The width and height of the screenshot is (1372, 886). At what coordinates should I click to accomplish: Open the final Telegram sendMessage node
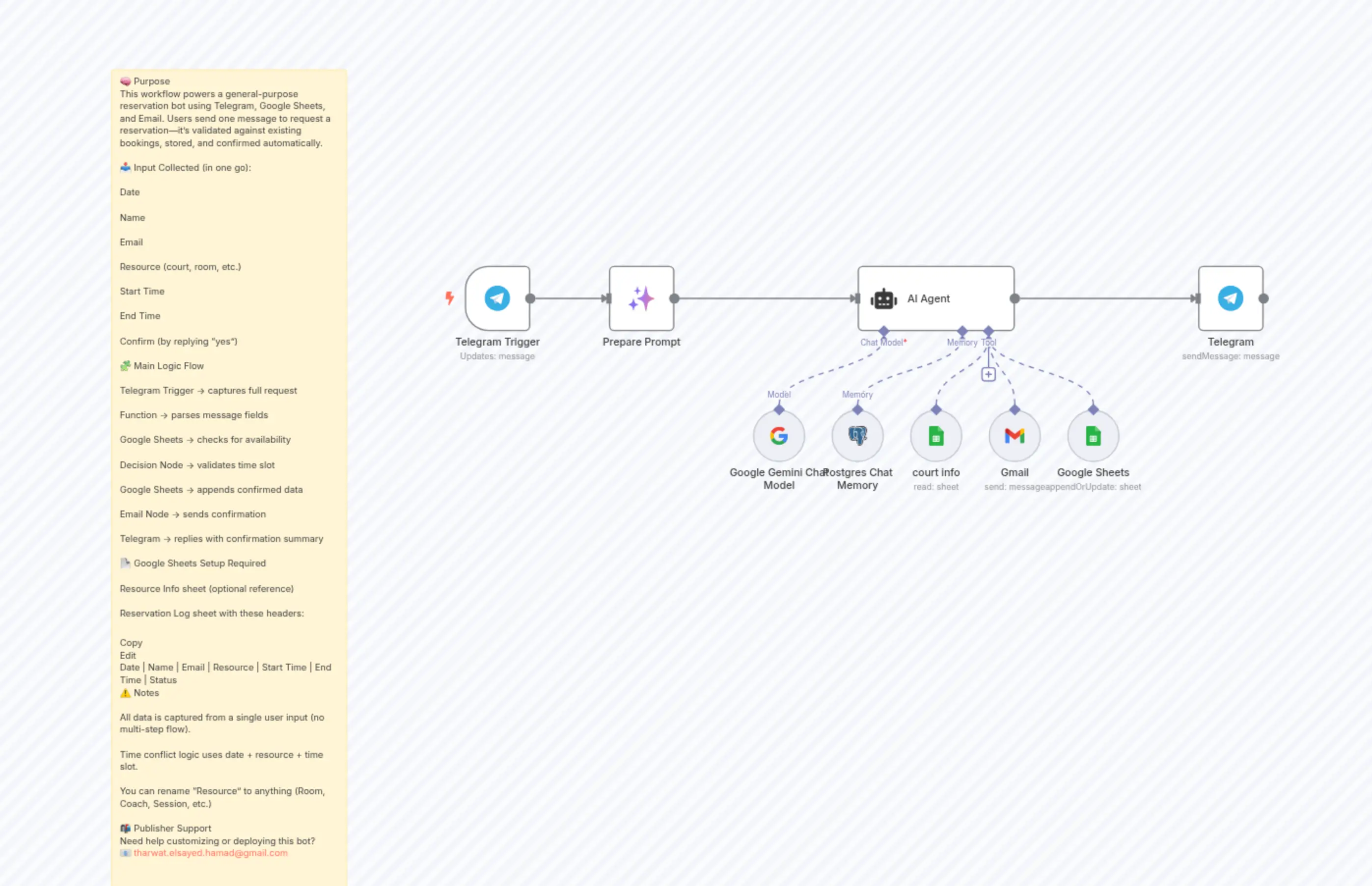pos(1231,298)
